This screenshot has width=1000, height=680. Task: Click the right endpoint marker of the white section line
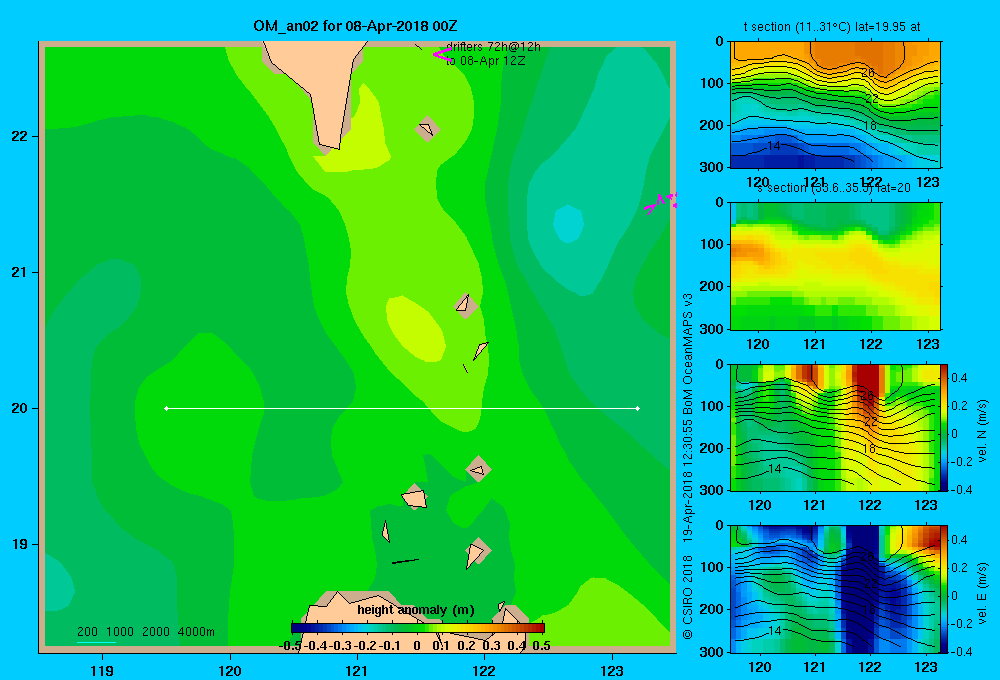638,408
